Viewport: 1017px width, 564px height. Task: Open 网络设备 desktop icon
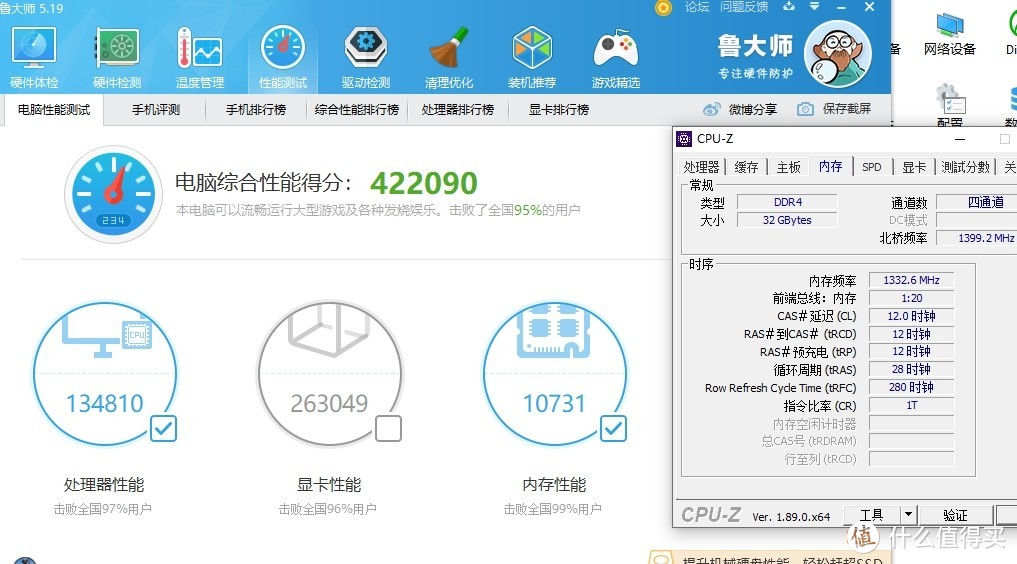950,34
